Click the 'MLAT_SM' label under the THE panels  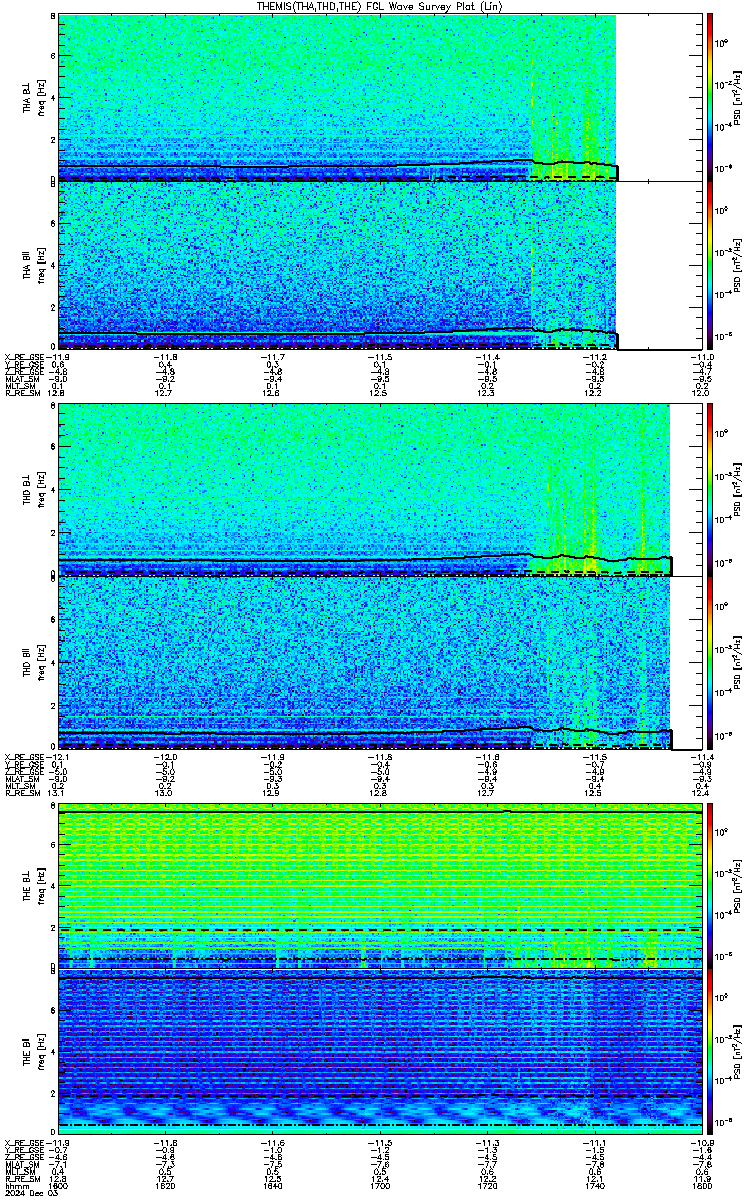23,1164
